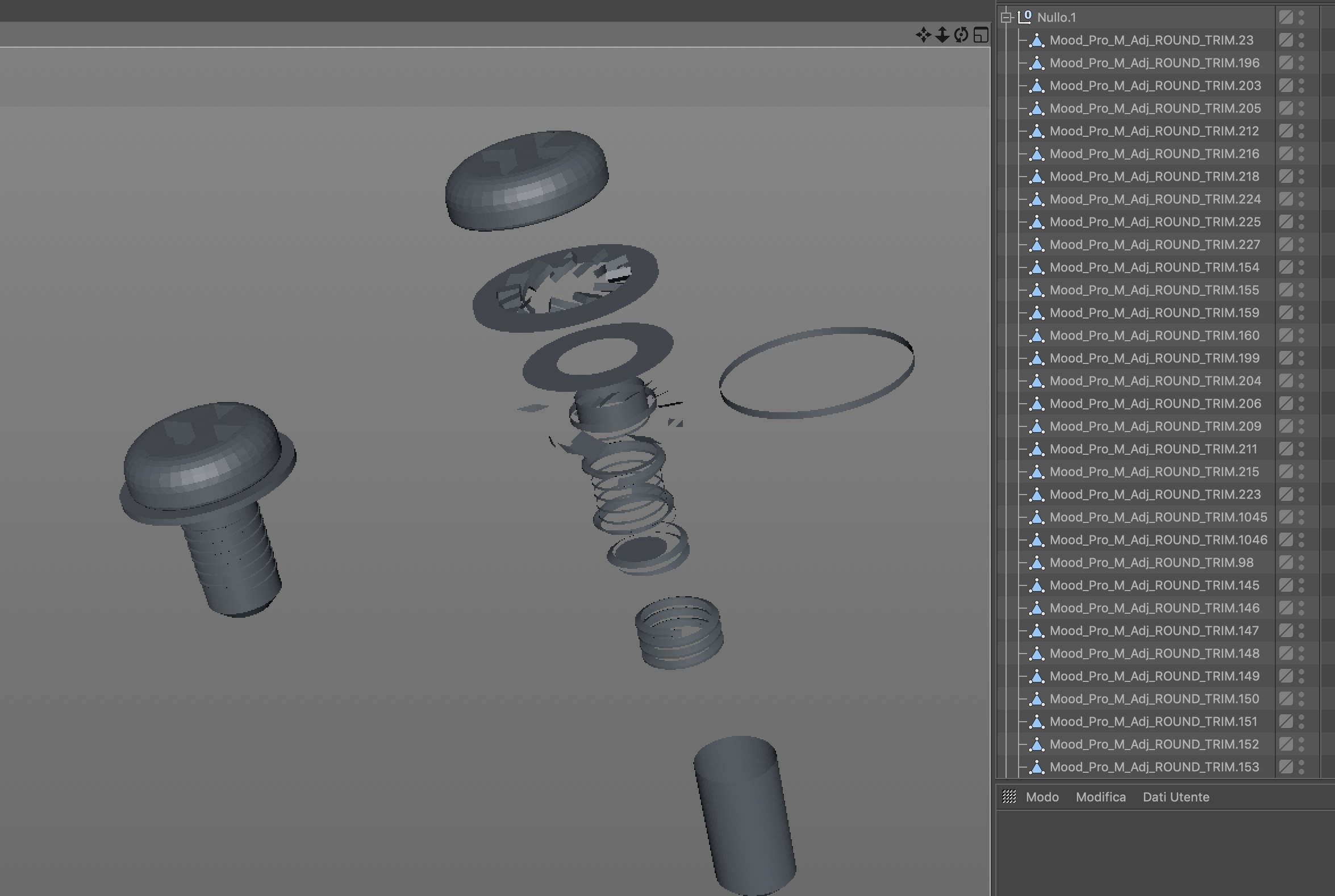Open the attribute manager grid icon
Viewport: 1335px width, 896px height.
click(x=1009, y=797)
